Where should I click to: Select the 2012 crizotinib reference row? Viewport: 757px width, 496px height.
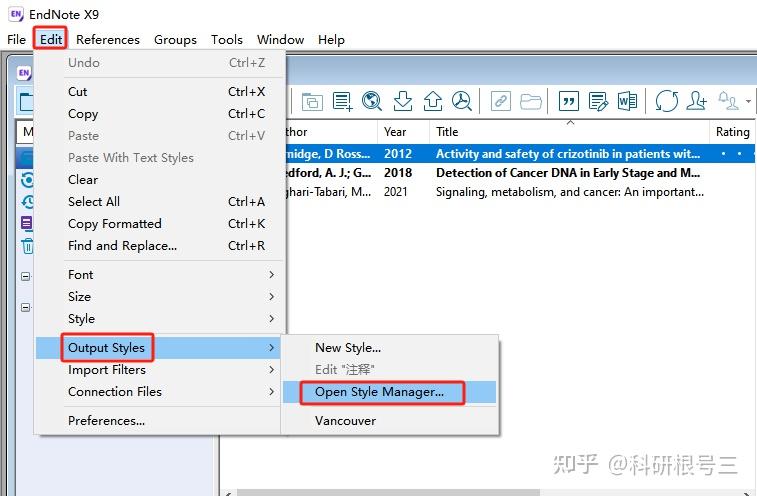tap(520, 154)
